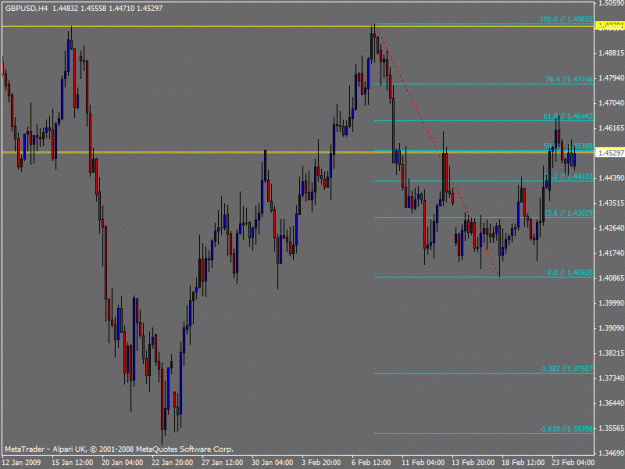Click the 1.36440 price scale value
625x469 pixels.
point(611,403)
